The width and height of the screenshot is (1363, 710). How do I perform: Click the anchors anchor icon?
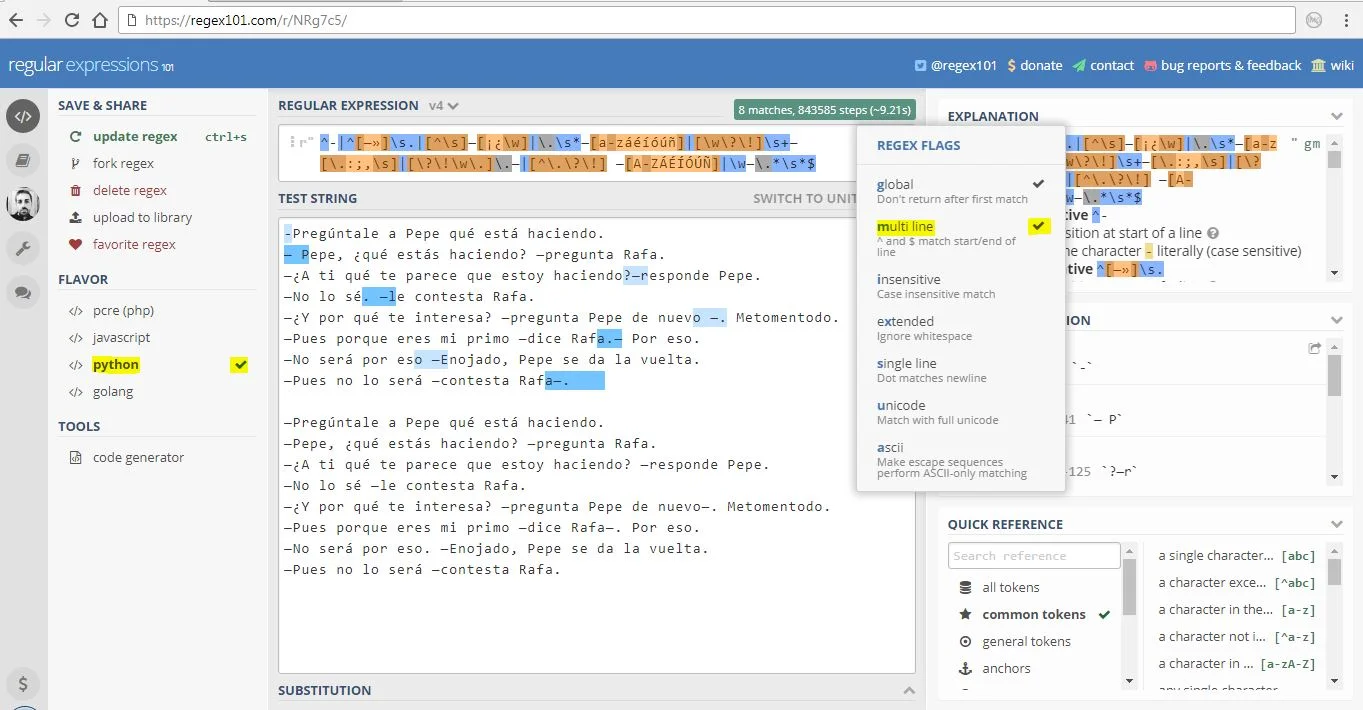965,669
